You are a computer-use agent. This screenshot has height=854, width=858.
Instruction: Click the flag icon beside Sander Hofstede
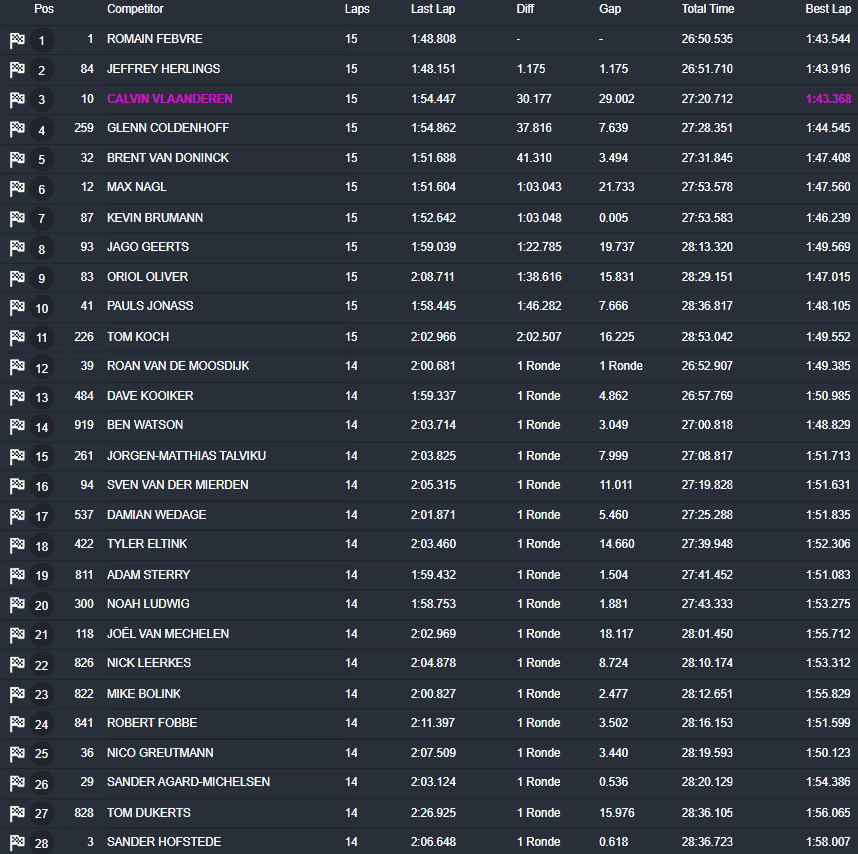pyautogui.click(x=15, y=841)
